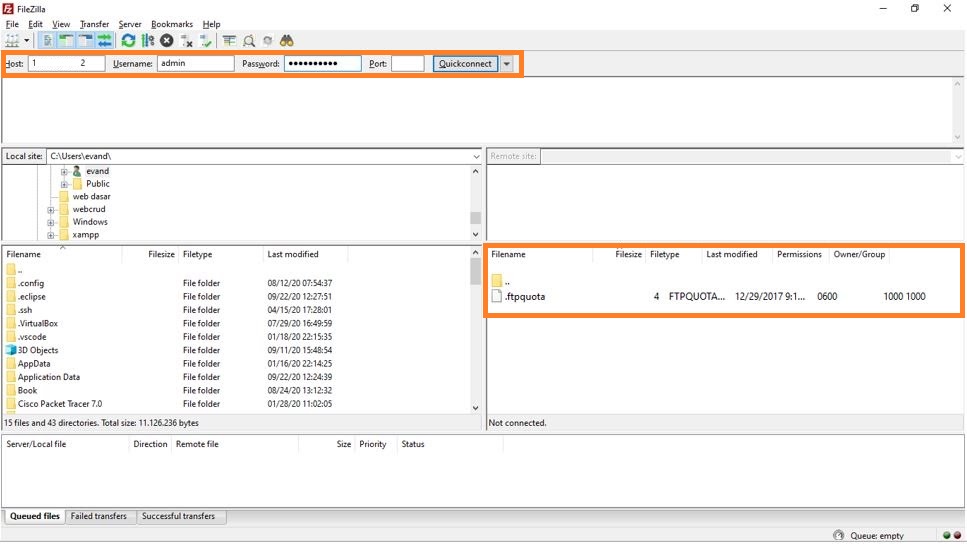967x546 pixels.
Task: Click the Quickconnect button
Action: [x=465, y=64]
